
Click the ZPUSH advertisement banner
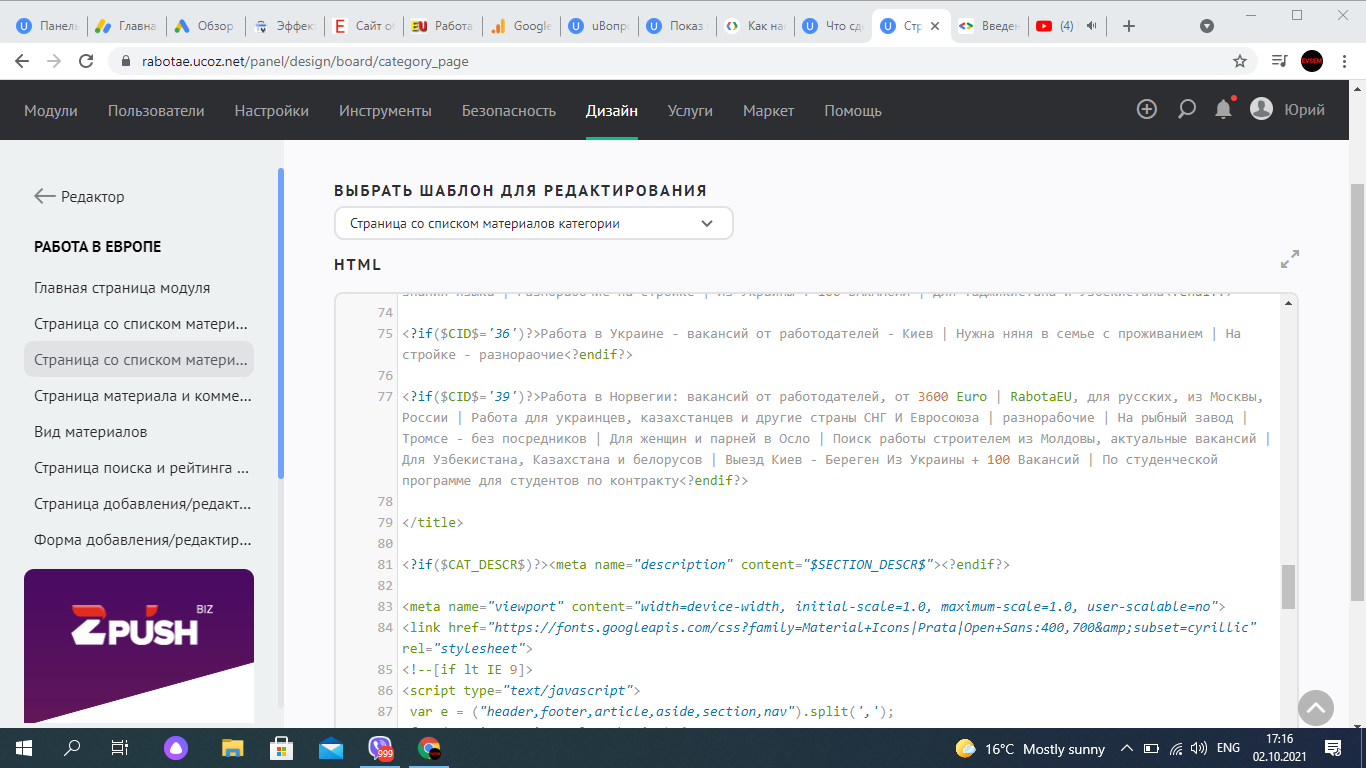(139, 645)
